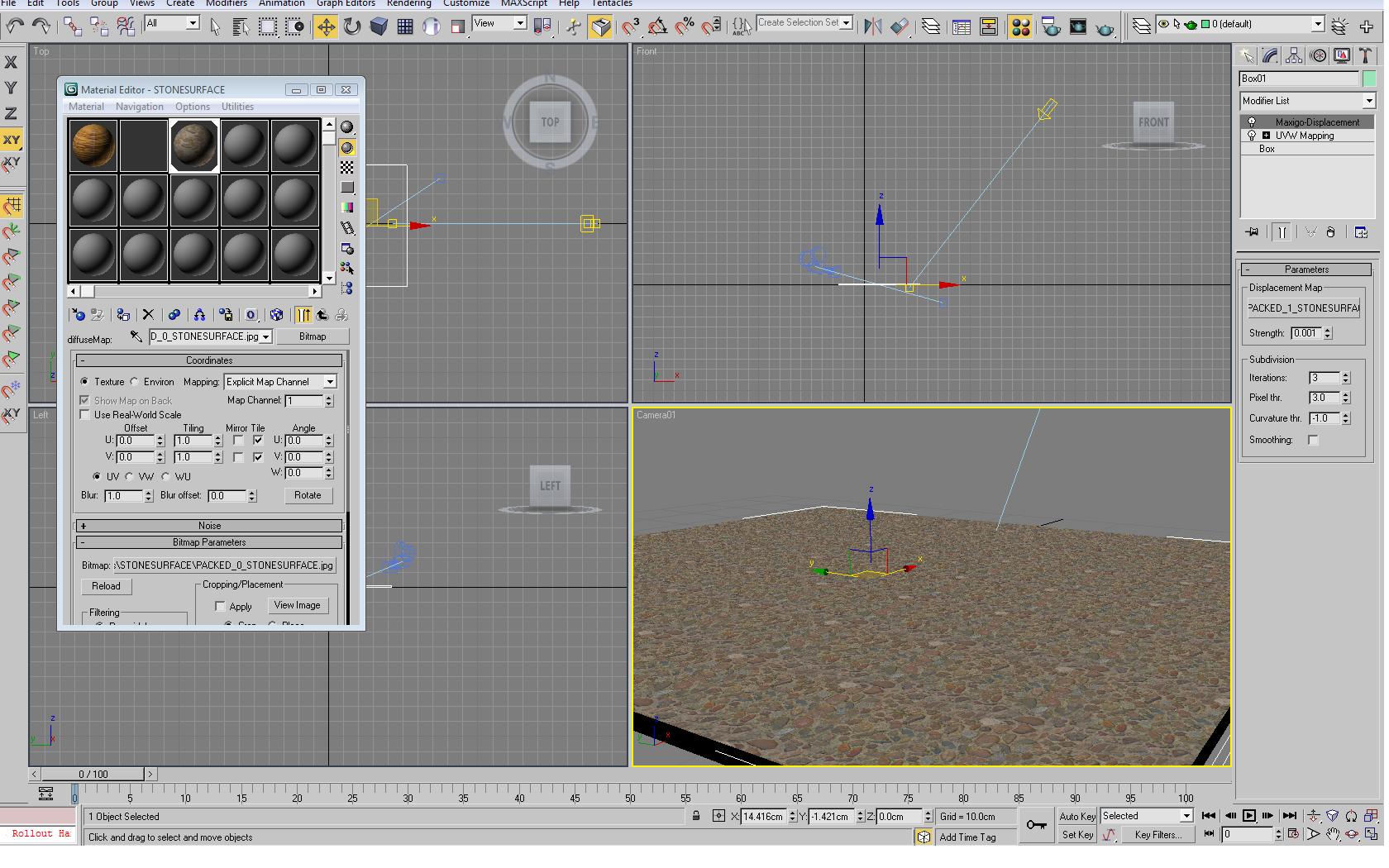
Task: Click the Undo arrow icon
Action: (x=15, y=26)
